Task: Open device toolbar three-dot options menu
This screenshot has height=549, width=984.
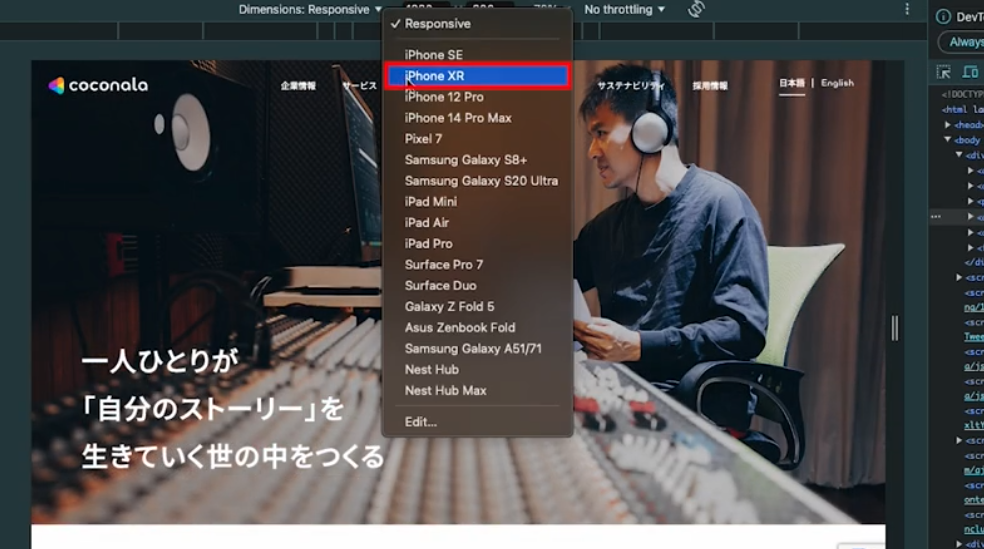Action: pyautogui.click(x=907, y=9)
